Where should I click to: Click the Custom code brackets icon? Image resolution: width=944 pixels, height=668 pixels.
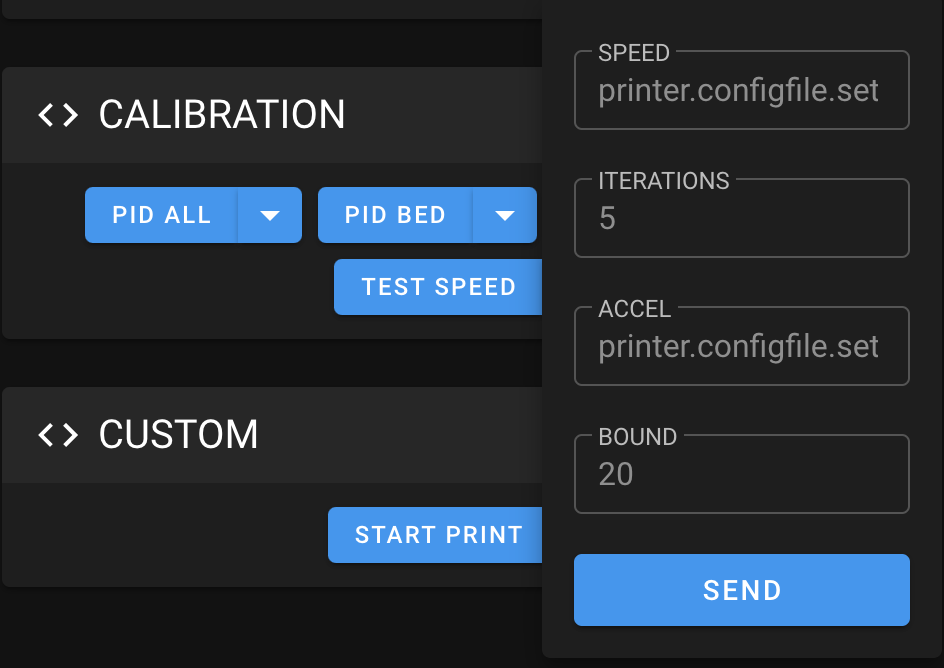point(58,435)
